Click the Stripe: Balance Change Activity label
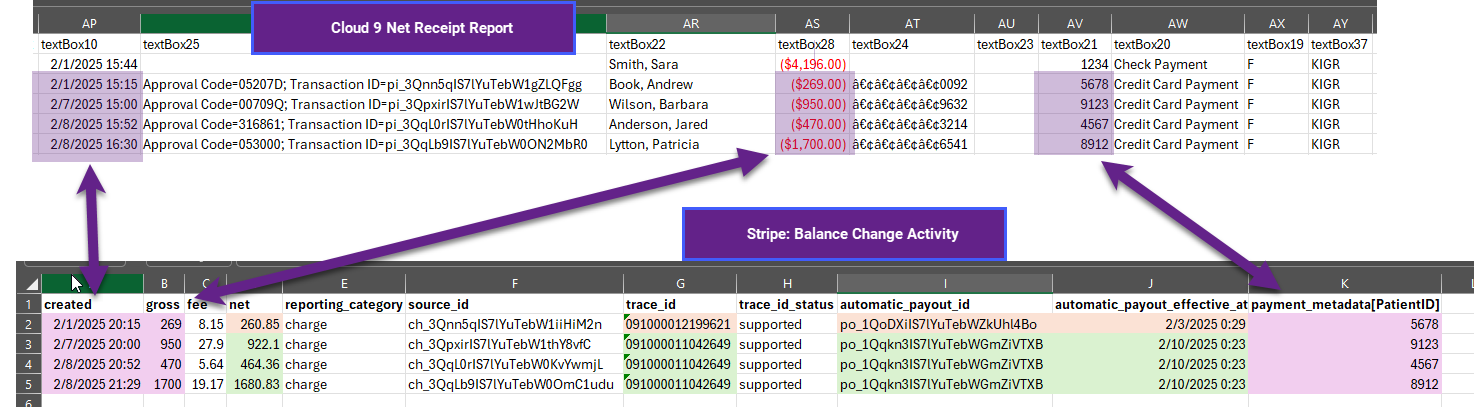This screenshot has width=1481, height=408. (x=843, y=234)
